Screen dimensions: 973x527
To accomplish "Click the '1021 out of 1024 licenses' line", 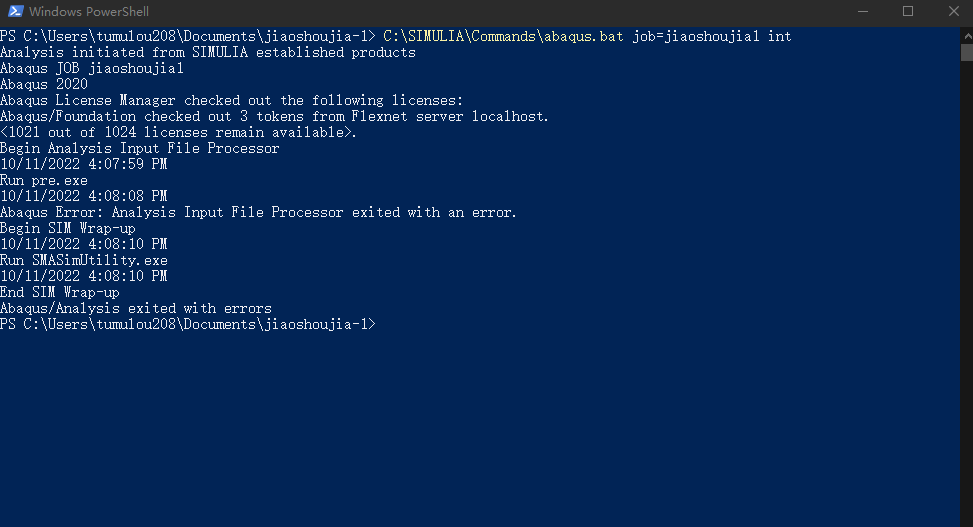I will [178, 132].
